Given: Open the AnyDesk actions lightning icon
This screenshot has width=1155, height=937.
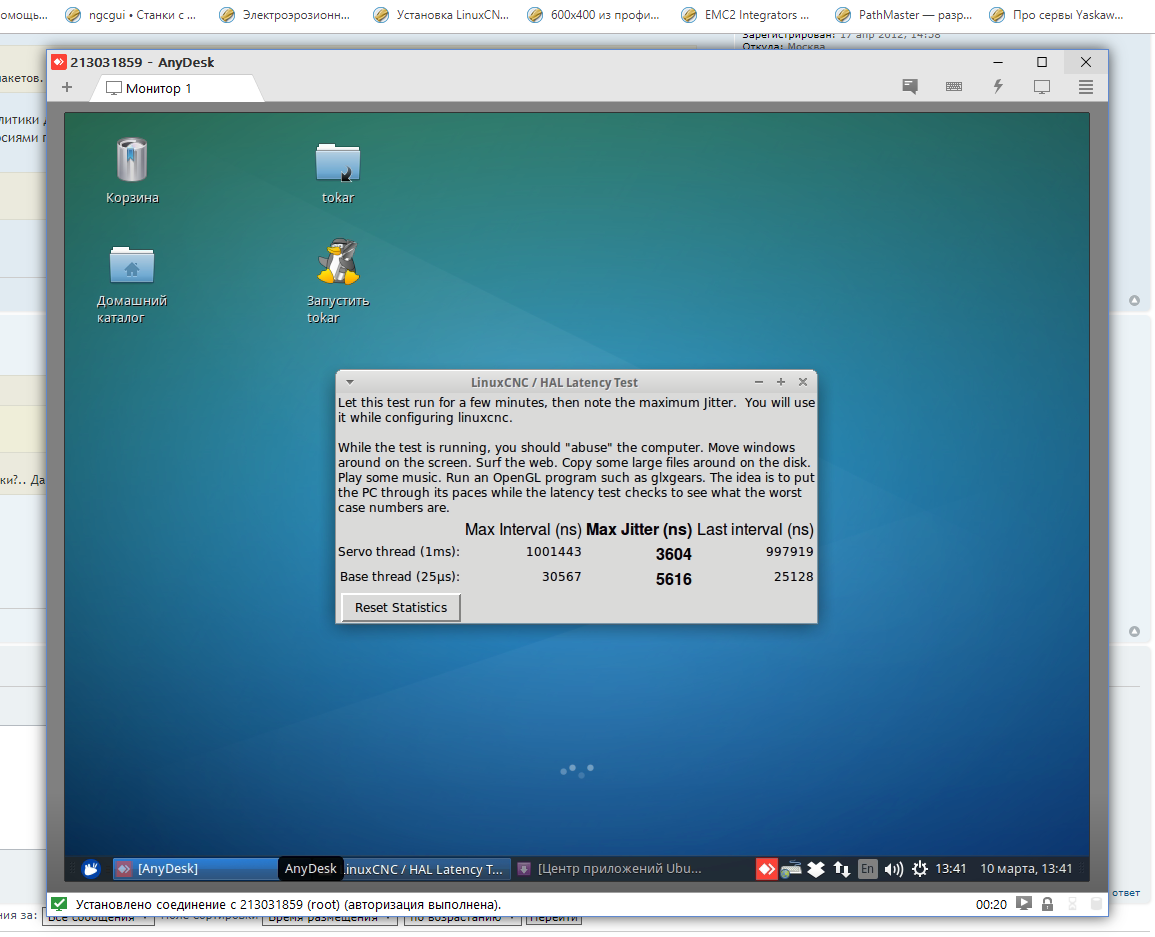Looking at the screenshot, I should coord(998,86).
